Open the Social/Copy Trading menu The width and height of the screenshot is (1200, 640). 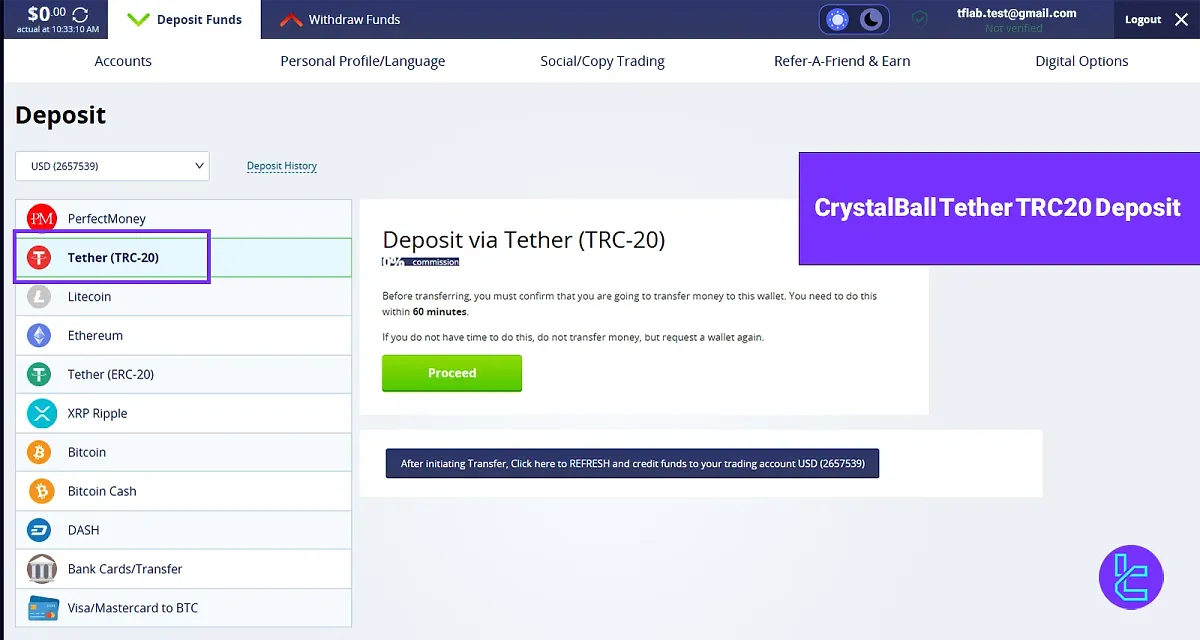602,60
